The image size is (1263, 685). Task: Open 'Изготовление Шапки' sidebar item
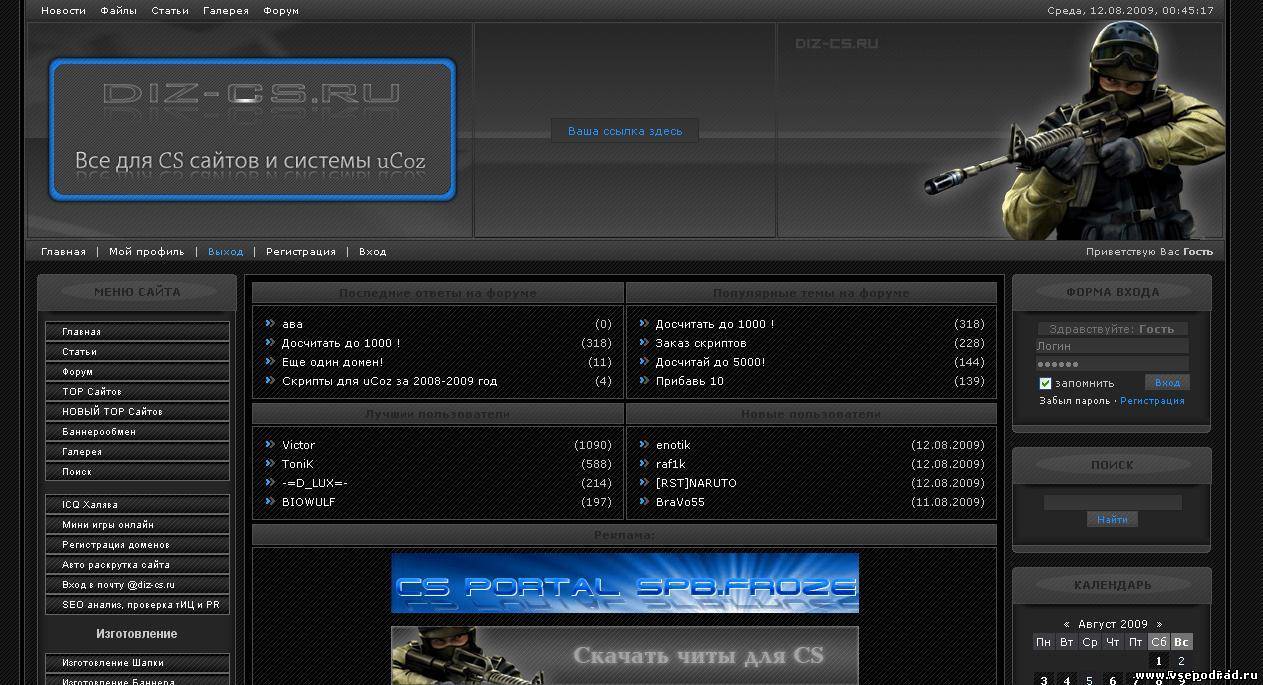point(137,662)
